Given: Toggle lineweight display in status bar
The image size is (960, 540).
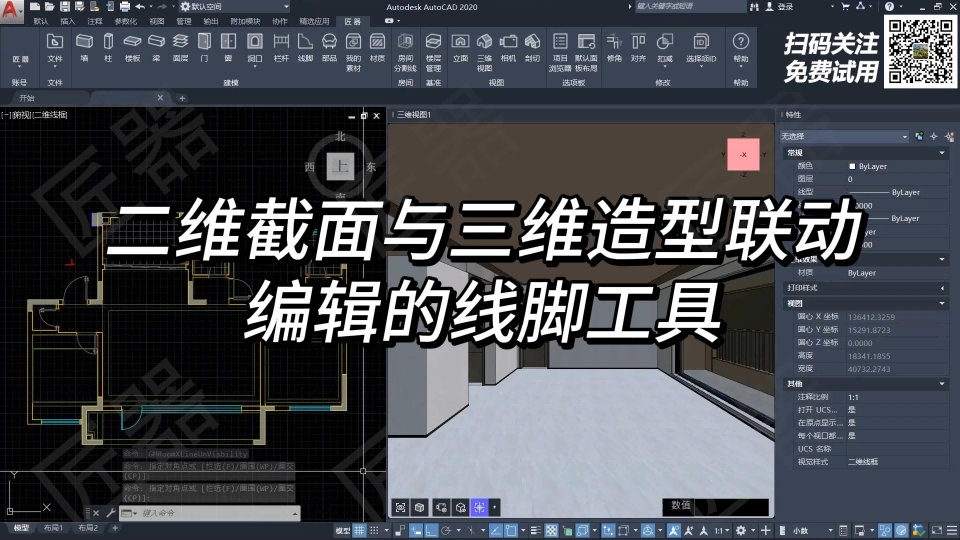Looking at the screenshot, I should pyautogui.click(x=536, y=530).
